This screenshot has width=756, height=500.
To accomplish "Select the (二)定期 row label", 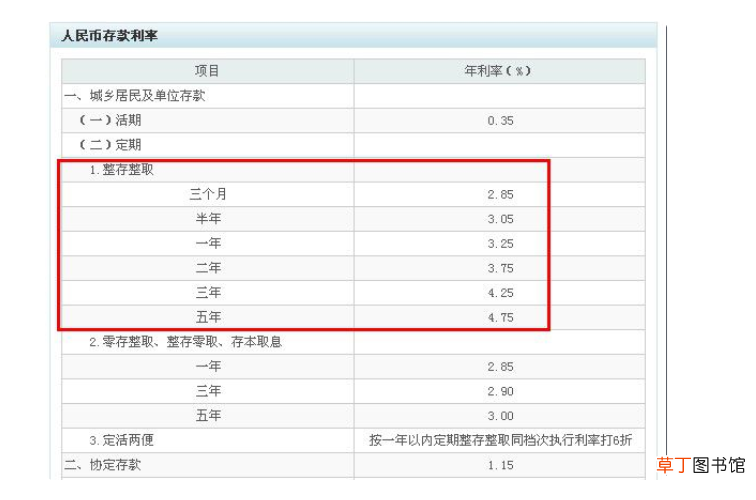I will pos(110,145).
